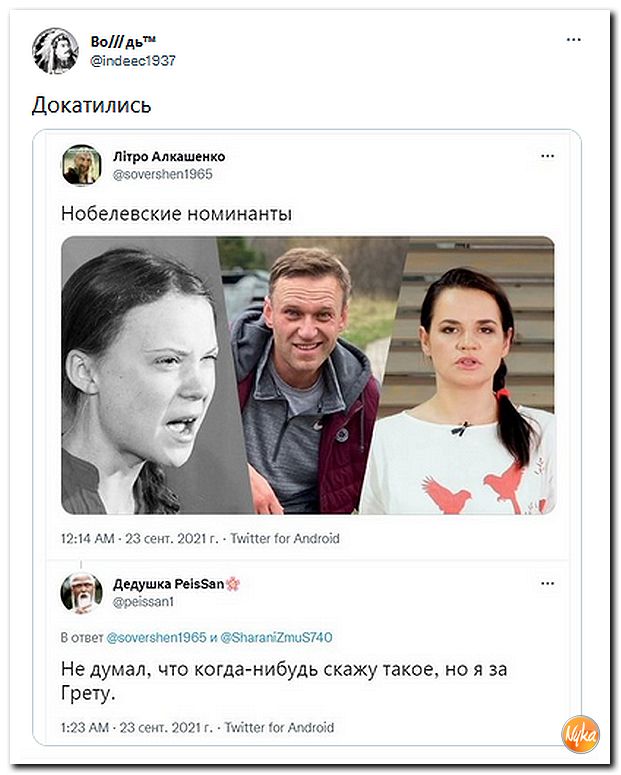
Task: Open more options on the Дедушка PeisSan reply
Action: 547,584
